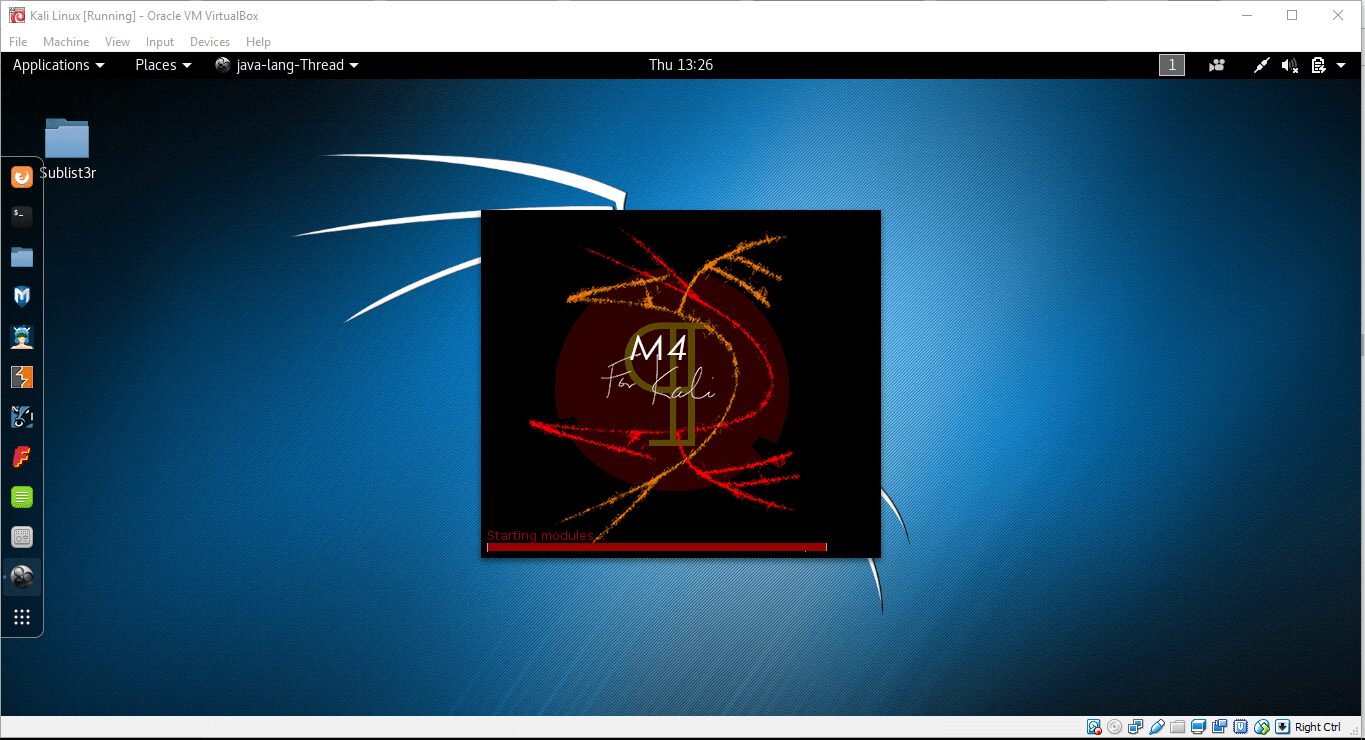Open the Files manager in the dock

tap(22, 257)
